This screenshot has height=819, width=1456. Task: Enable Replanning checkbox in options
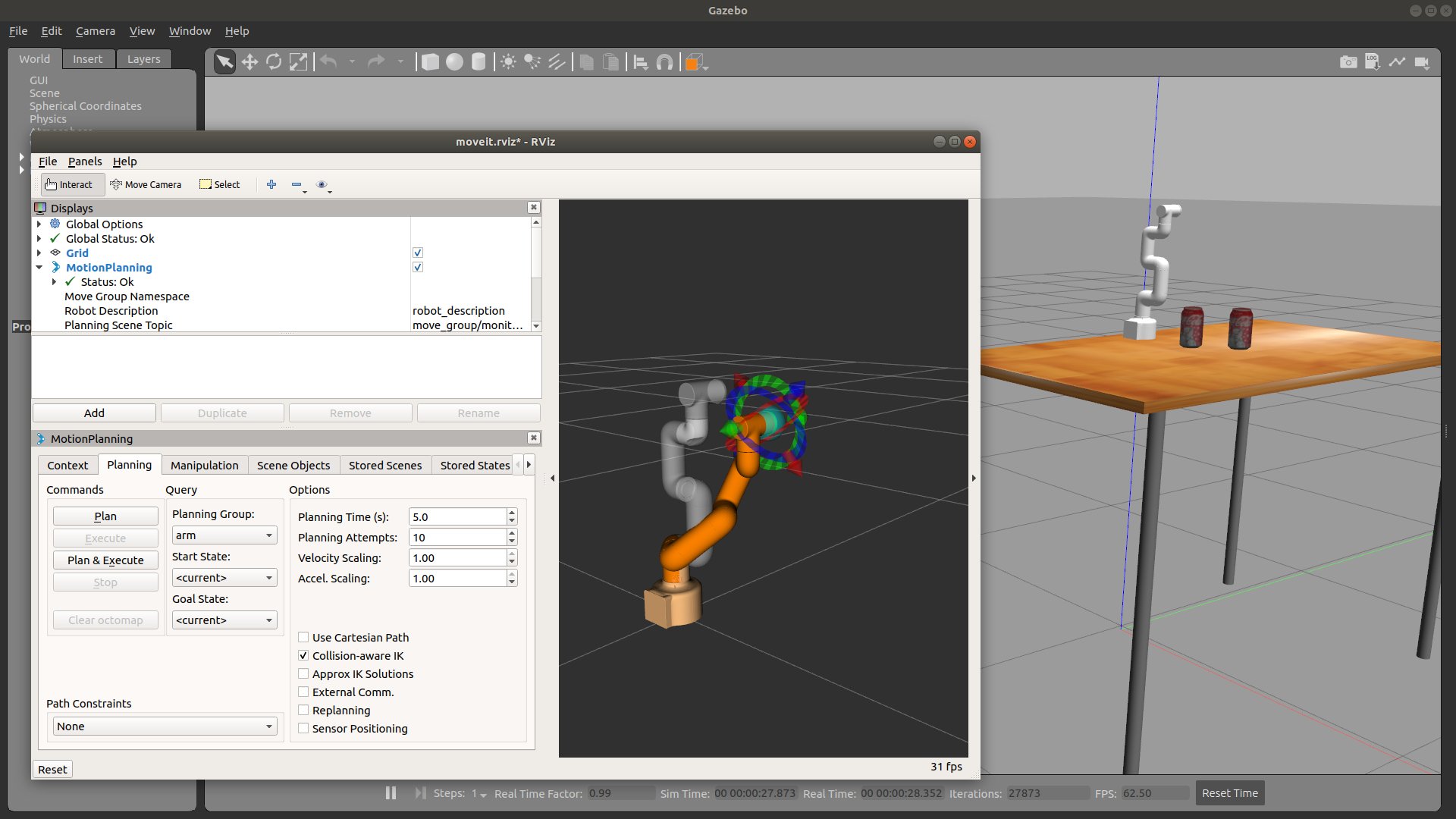(303, 710)
